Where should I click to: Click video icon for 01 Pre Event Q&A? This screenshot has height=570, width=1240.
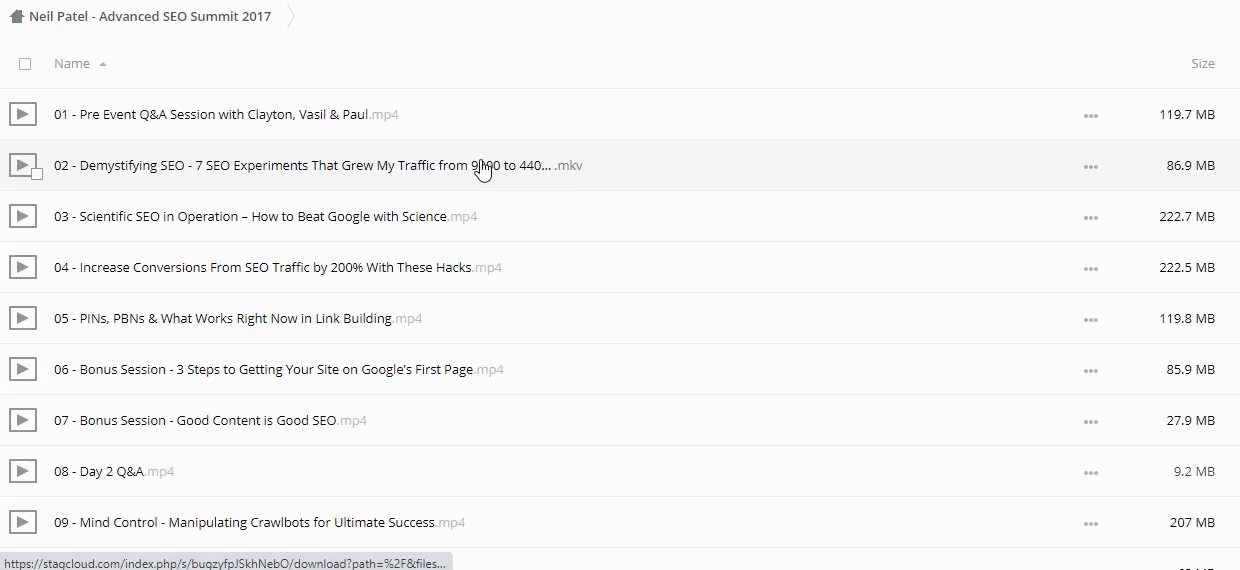coord(23,114)
